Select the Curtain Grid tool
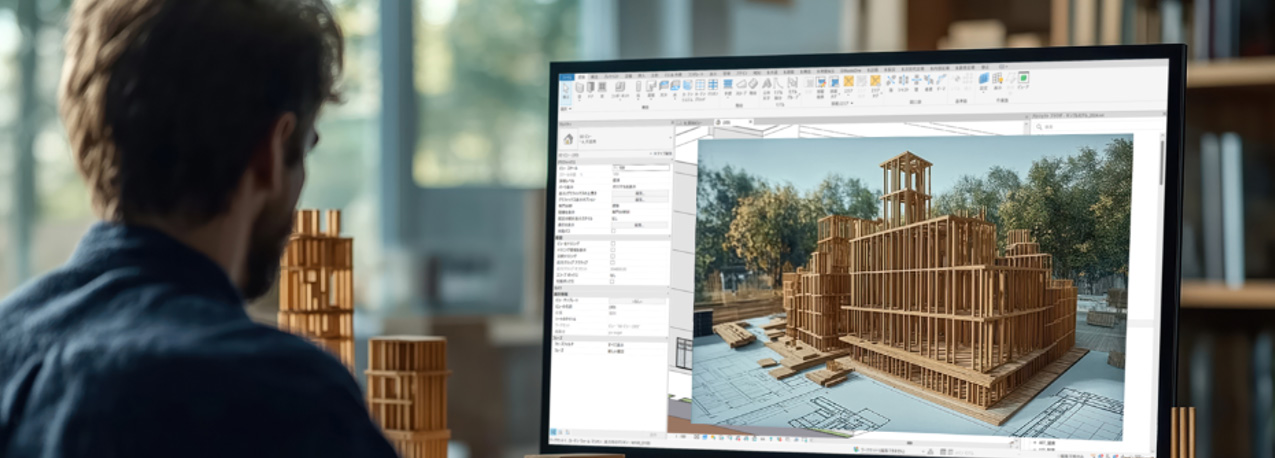 (700, 90)
